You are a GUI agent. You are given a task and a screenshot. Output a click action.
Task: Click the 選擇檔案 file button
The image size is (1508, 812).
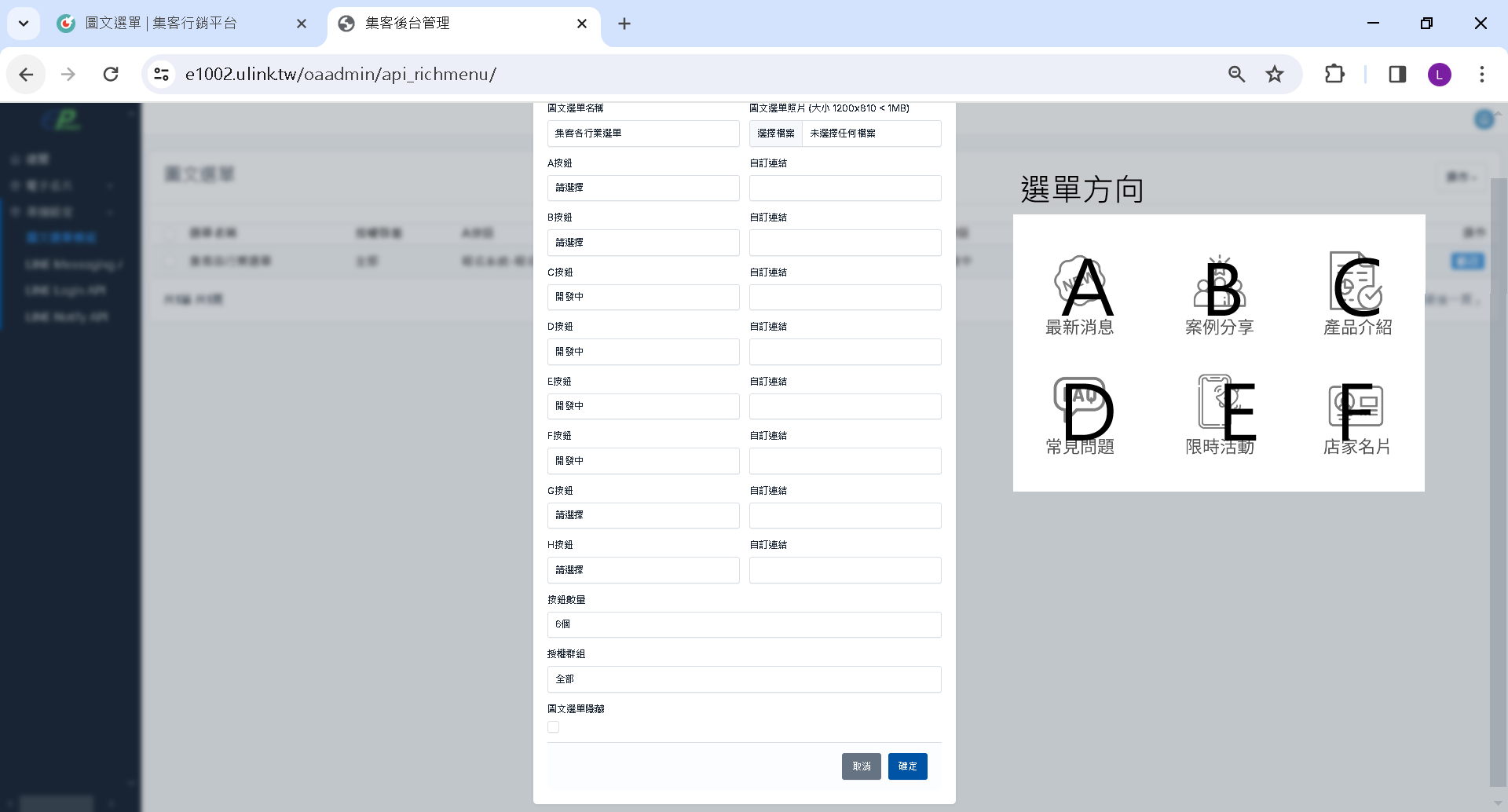coord(776,134)
